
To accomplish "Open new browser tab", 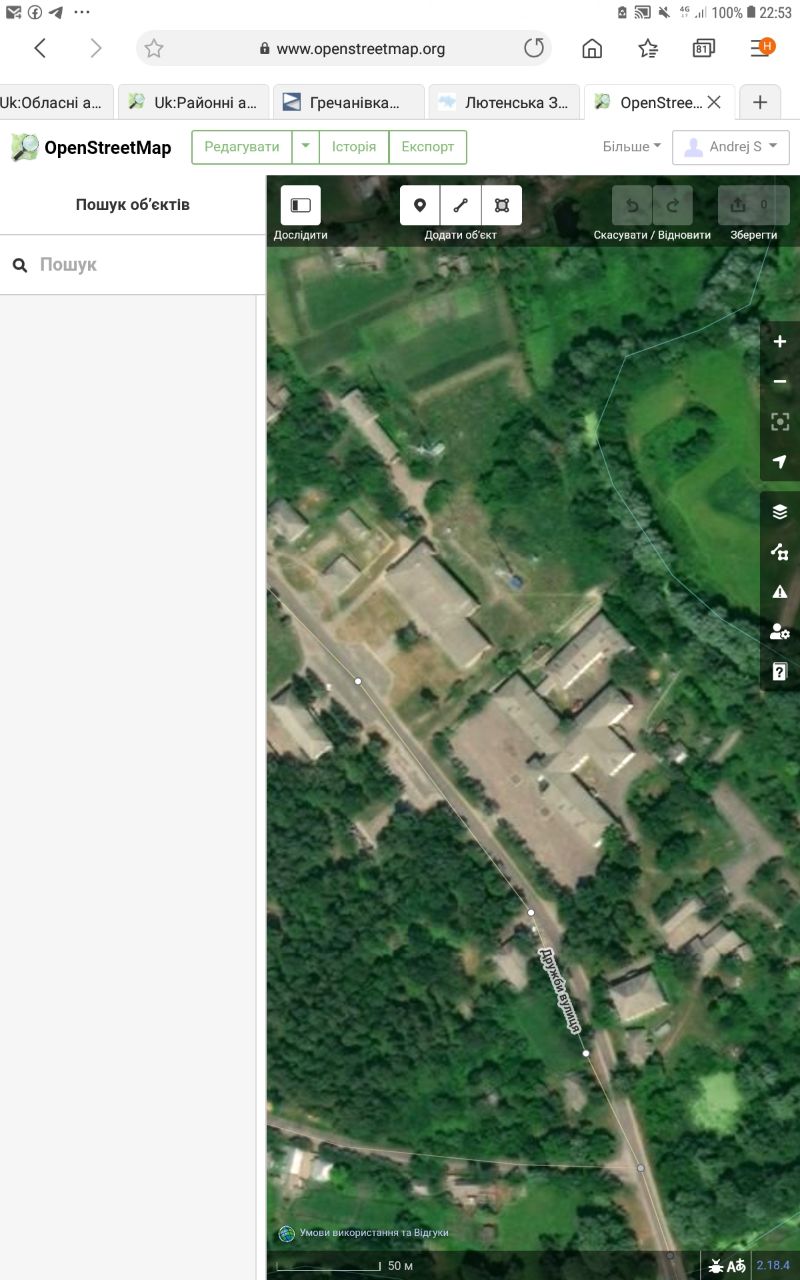I will click(760, 102).
